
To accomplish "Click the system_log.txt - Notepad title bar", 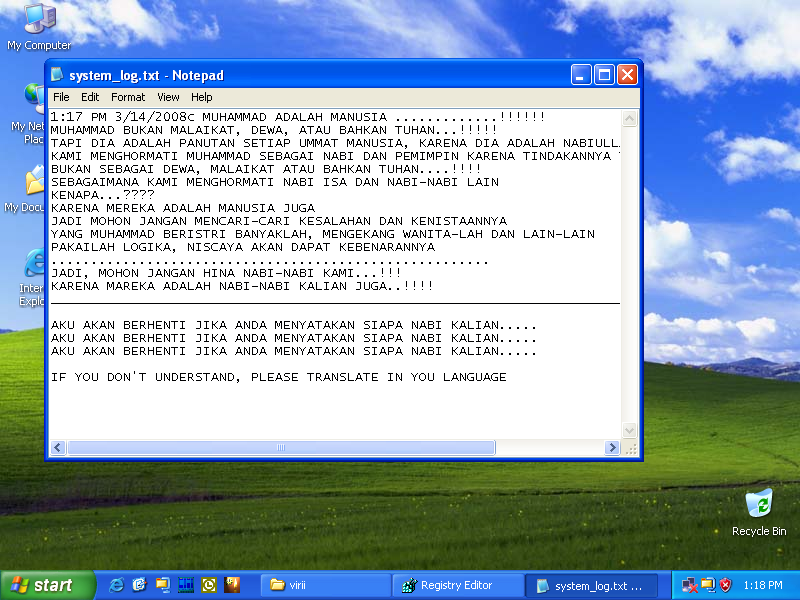I will click(x=344, y=75).
